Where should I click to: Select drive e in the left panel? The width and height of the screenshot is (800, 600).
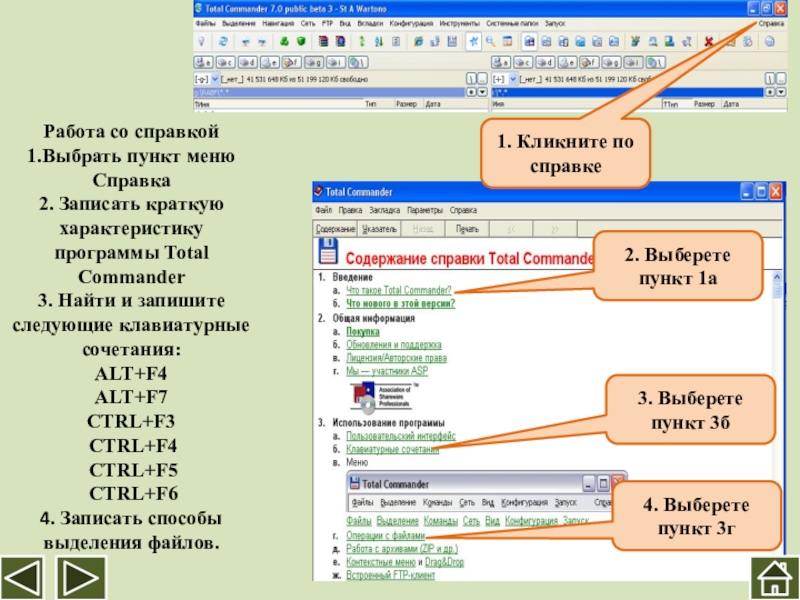[269, 62]
